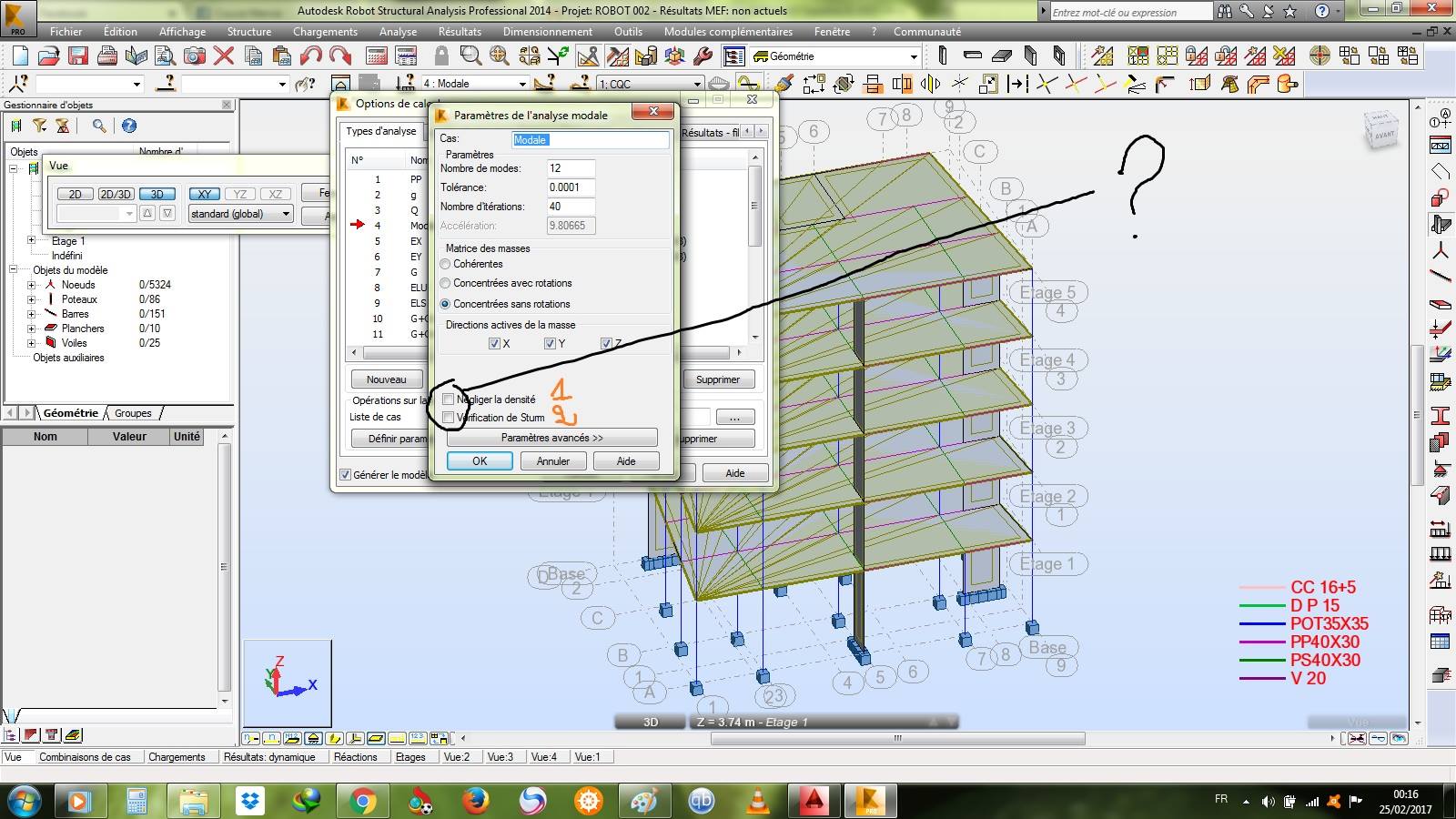This screenshot has width=1456, height=819.
Task: Open the wrench preferences icon
Action: (703, 56)
